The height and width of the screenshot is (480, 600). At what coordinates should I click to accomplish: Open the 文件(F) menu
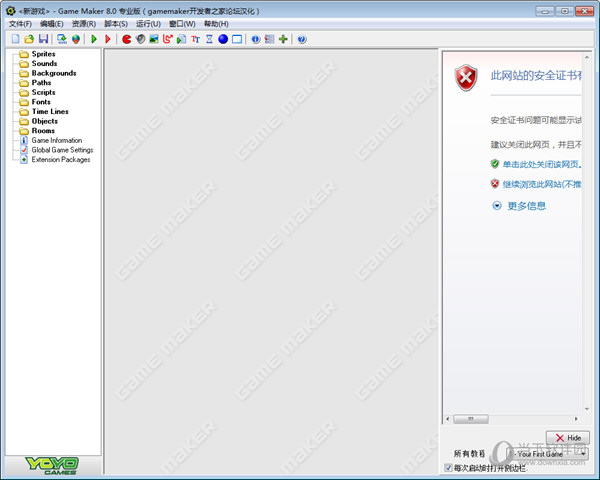click(x=20, y=24)
